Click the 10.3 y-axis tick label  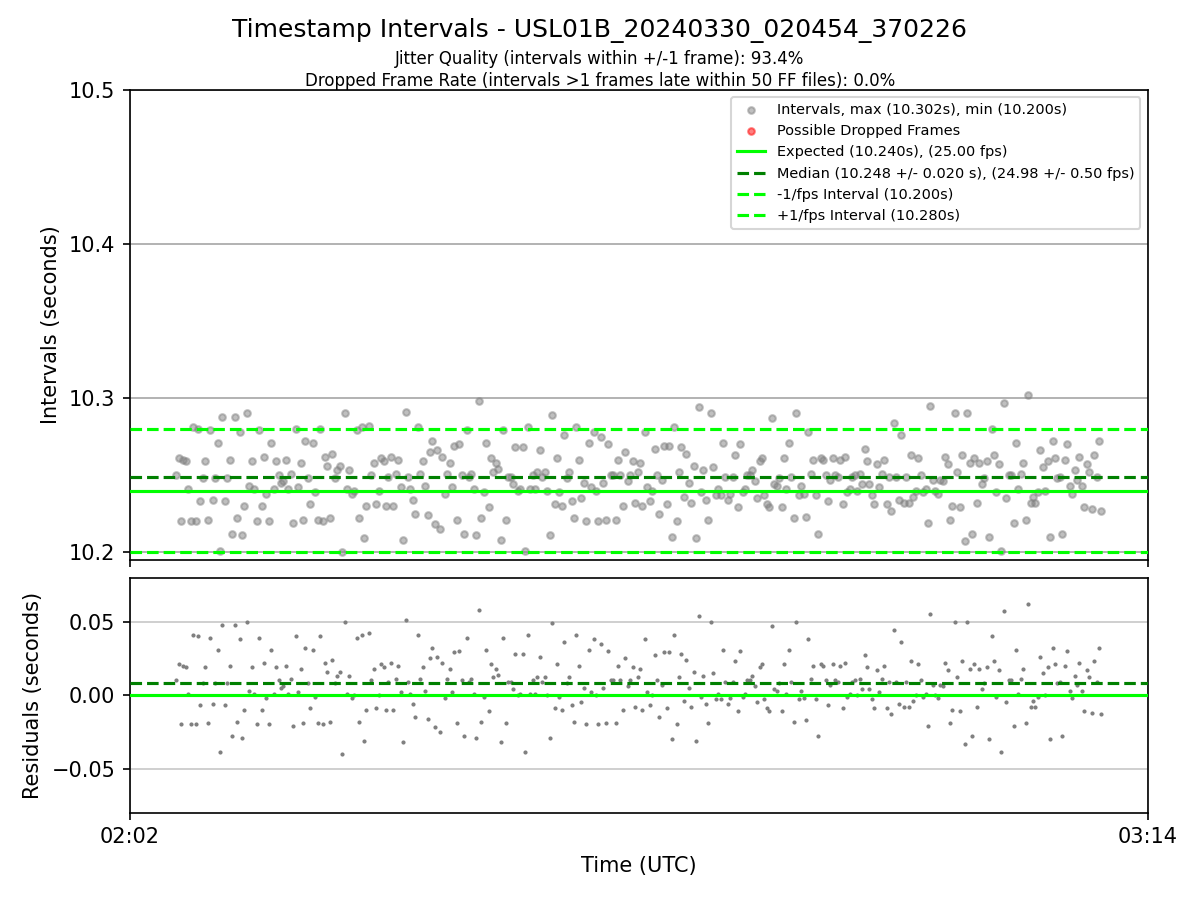coord(94,399)
